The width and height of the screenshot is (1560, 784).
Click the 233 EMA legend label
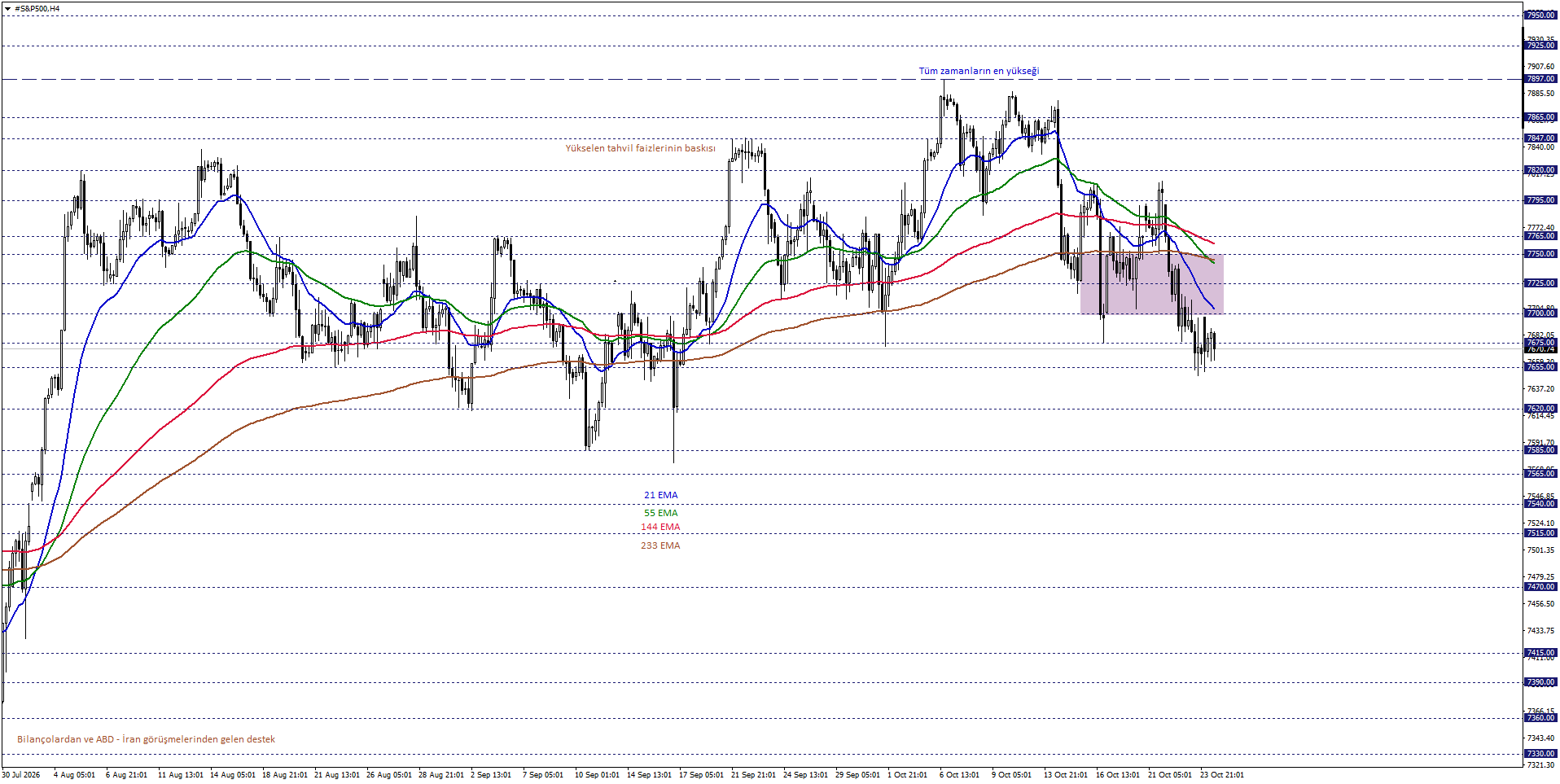(x=660, y=545)
